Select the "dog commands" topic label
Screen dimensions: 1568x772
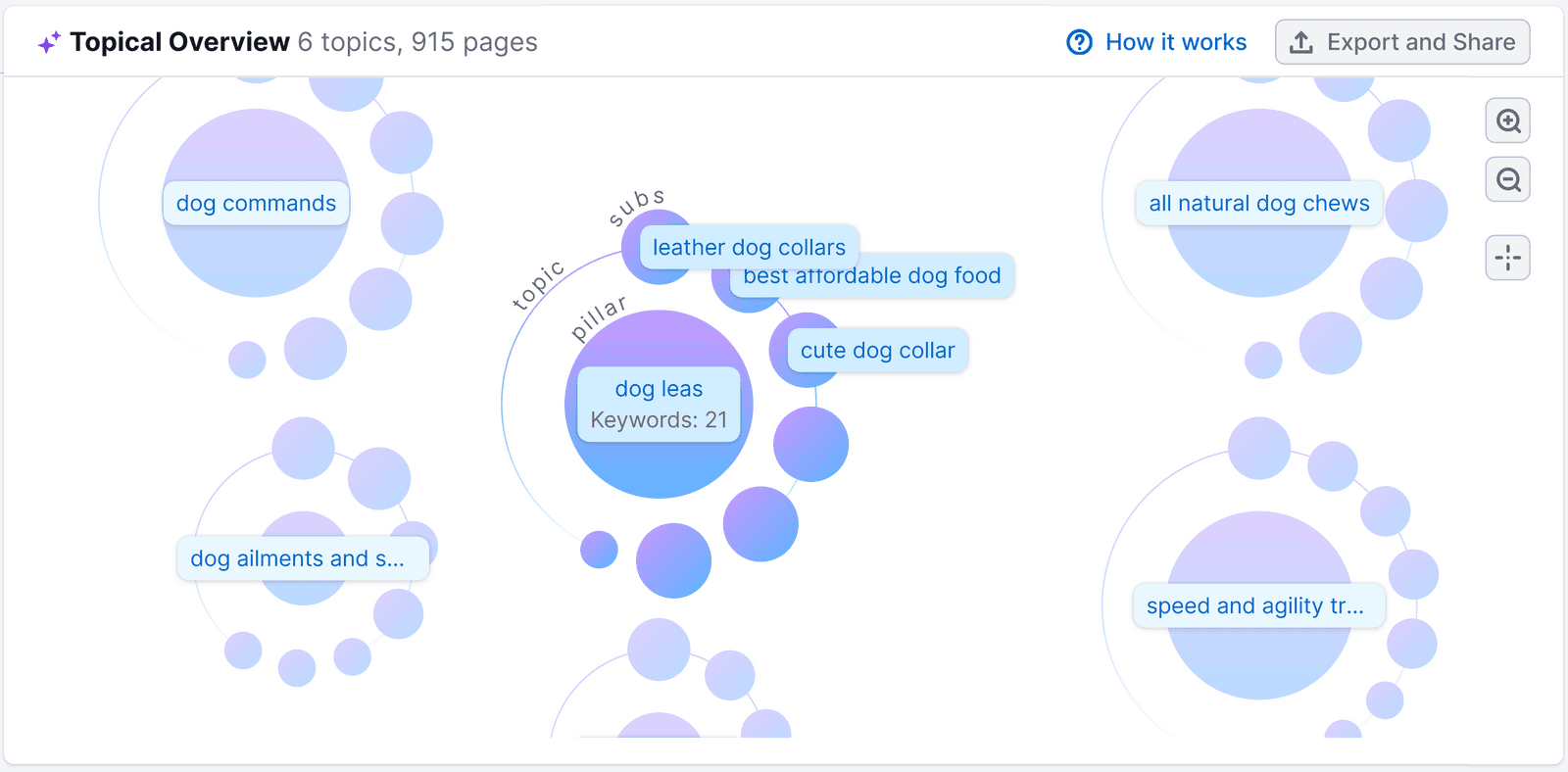pyautogui.click(x=255, y=203)
